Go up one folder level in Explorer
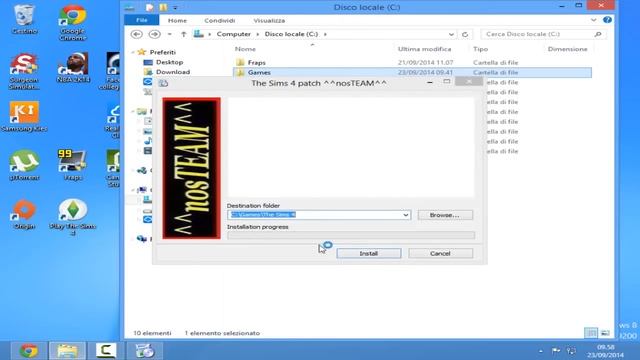The height and width of the screenshot is (360, 640). click(184, 34)
